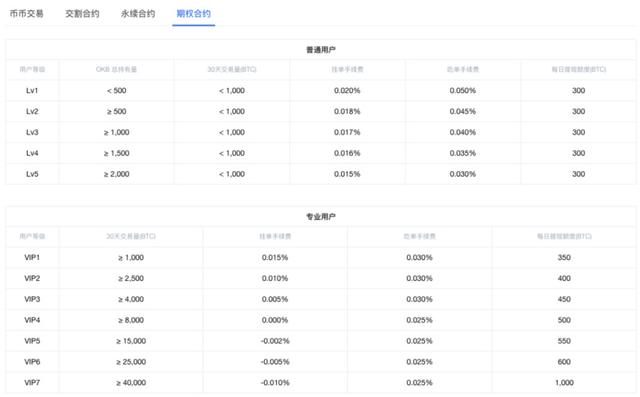
Task: Click the active 期权合约 tab
Action: click(x=193, y=13)
